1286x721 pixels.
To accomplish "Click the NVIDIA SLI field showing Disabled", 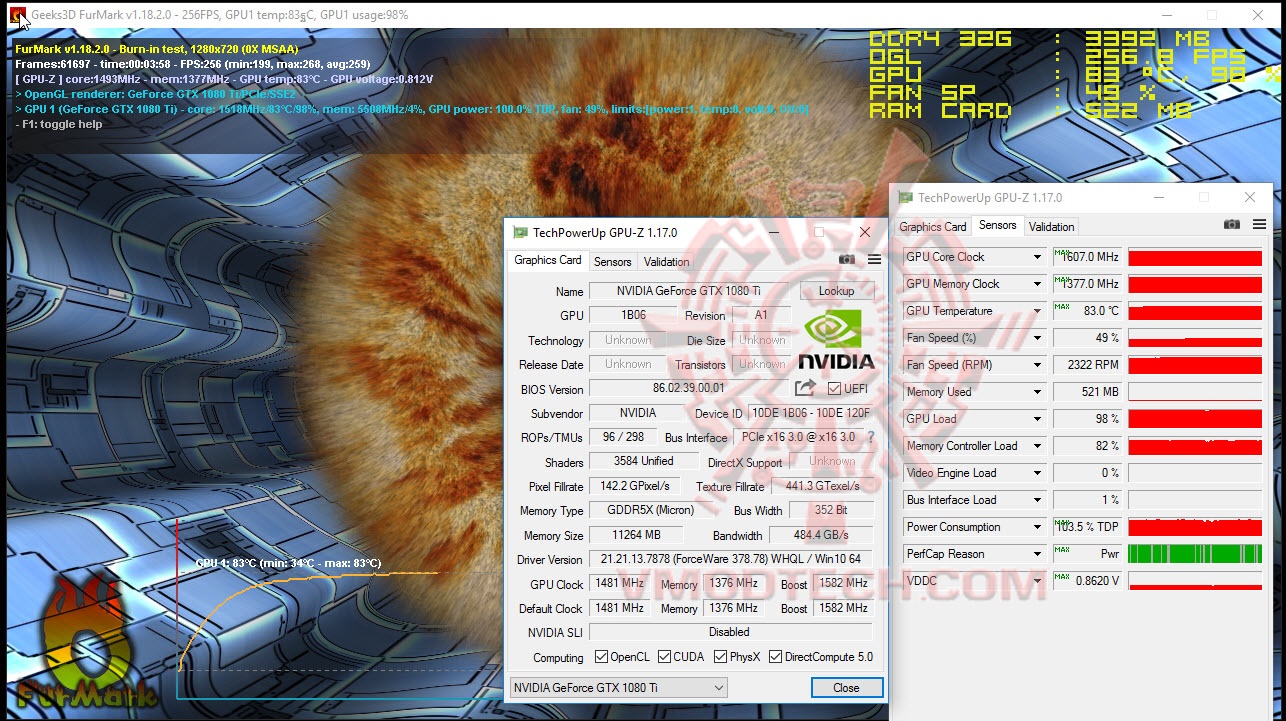I will coord(731,632).
